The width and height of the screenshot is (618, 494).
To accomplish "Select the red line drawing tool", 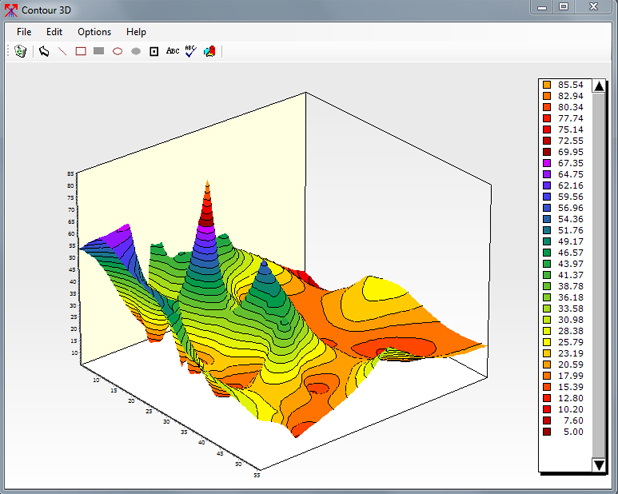I will 62,51.
